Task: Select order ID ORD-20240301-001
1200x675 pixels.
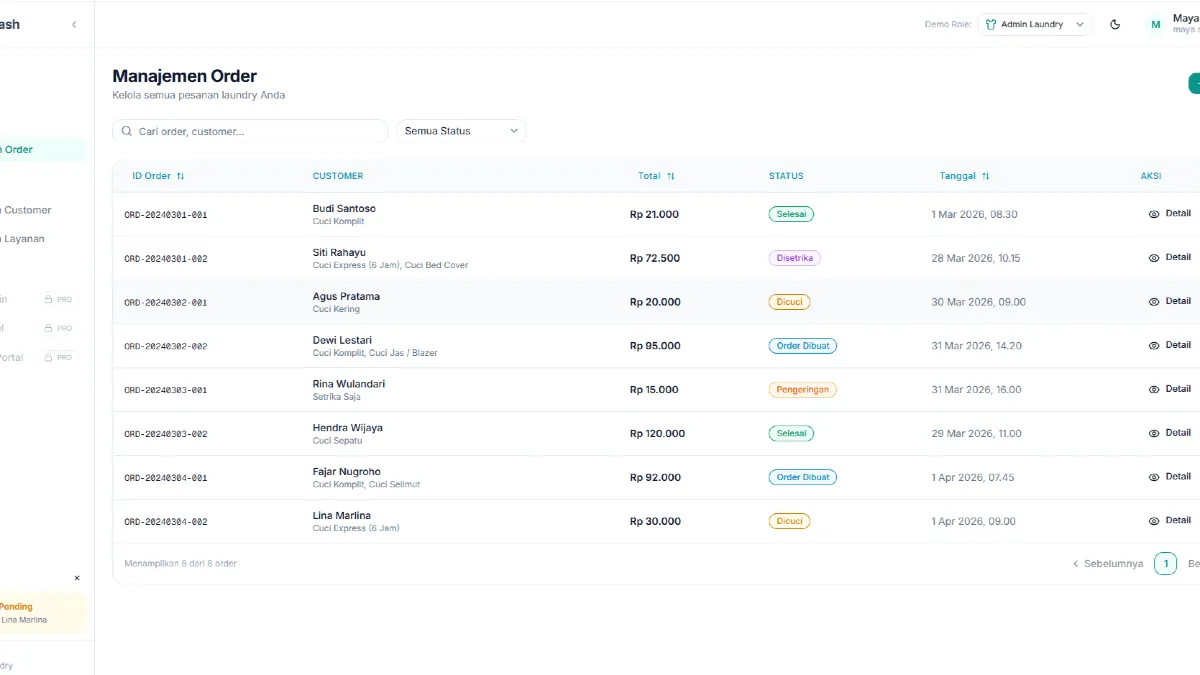Action: [166, 215]
